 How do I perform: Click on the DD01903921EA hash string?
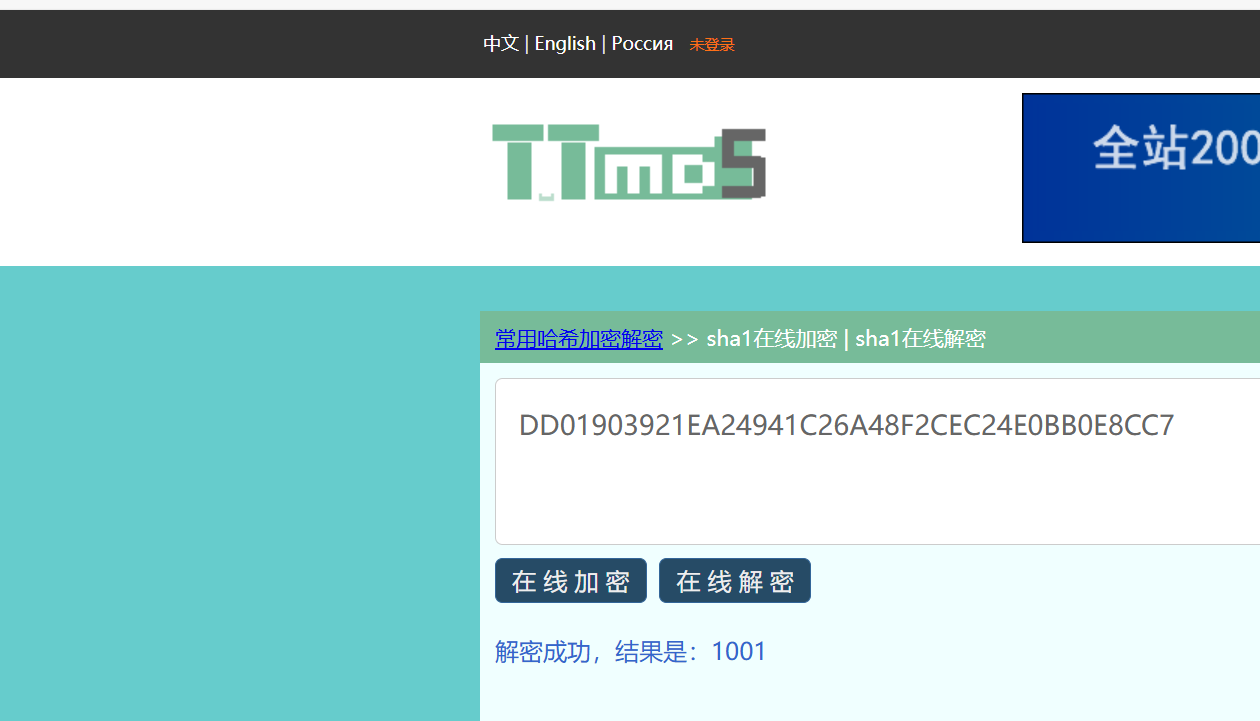click(846, 426)
